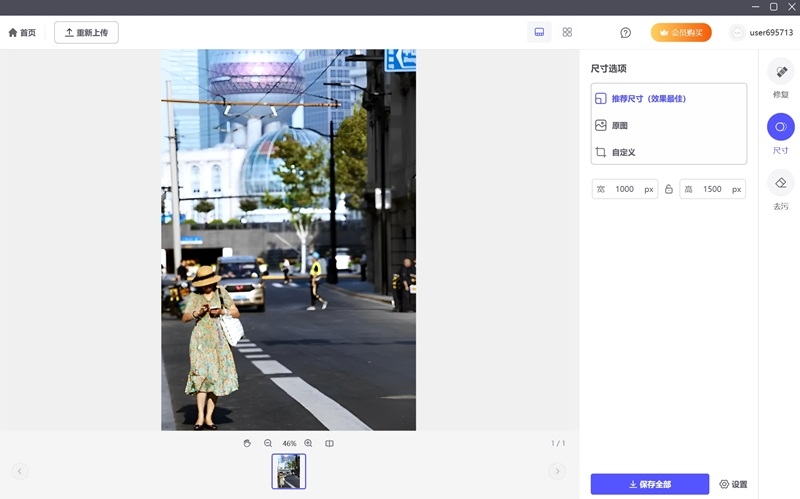Image resolution: width=800 pixels, height=499 pixels.
Task: Choose the 原图 (original image) option
Action: coord(619,126)
